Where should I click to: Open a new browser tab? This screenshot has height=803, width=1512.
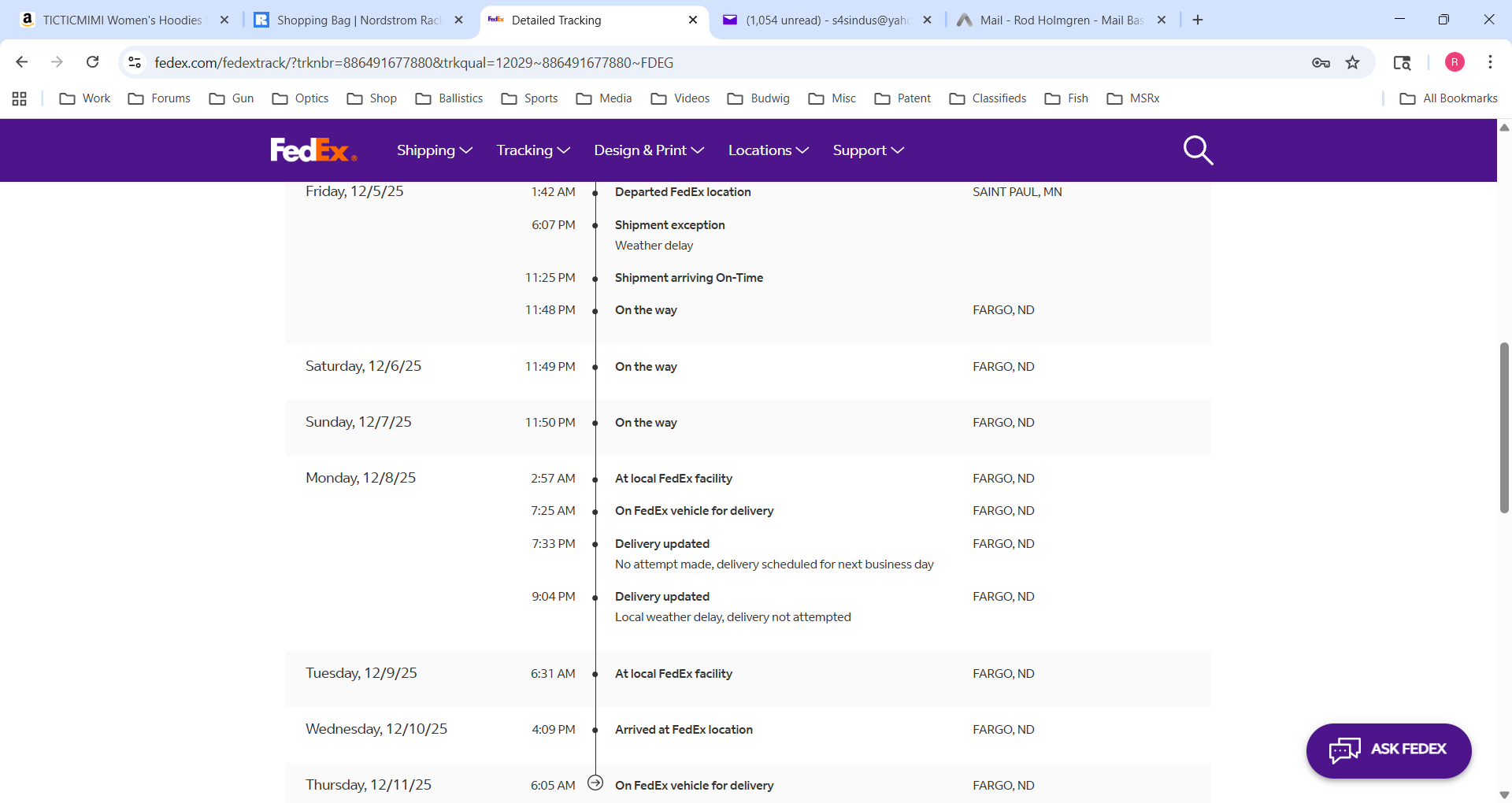[x=1198, y=20]
